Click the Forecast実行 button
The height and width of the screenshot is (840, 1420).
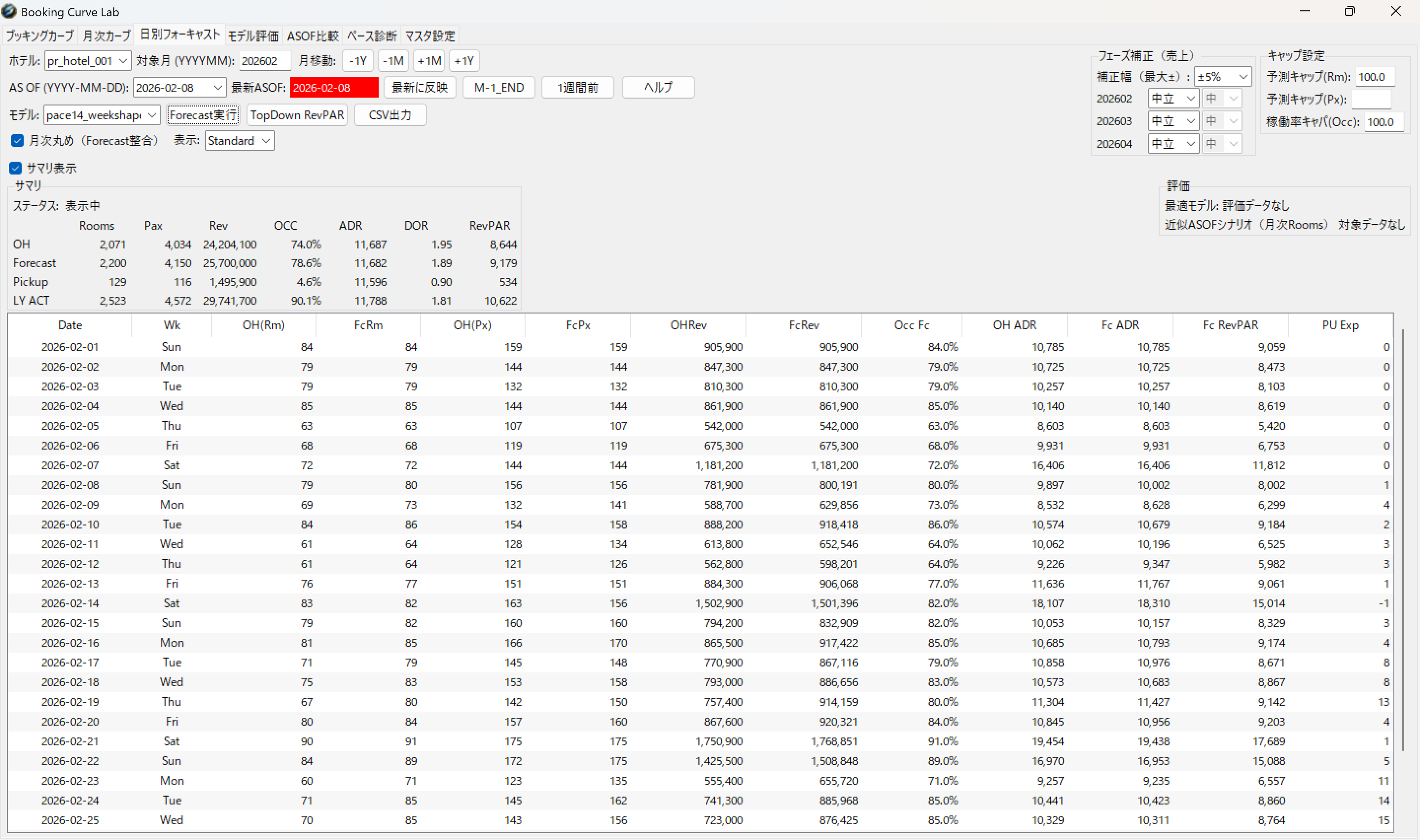pyautogui.click(x=203, y=115)
